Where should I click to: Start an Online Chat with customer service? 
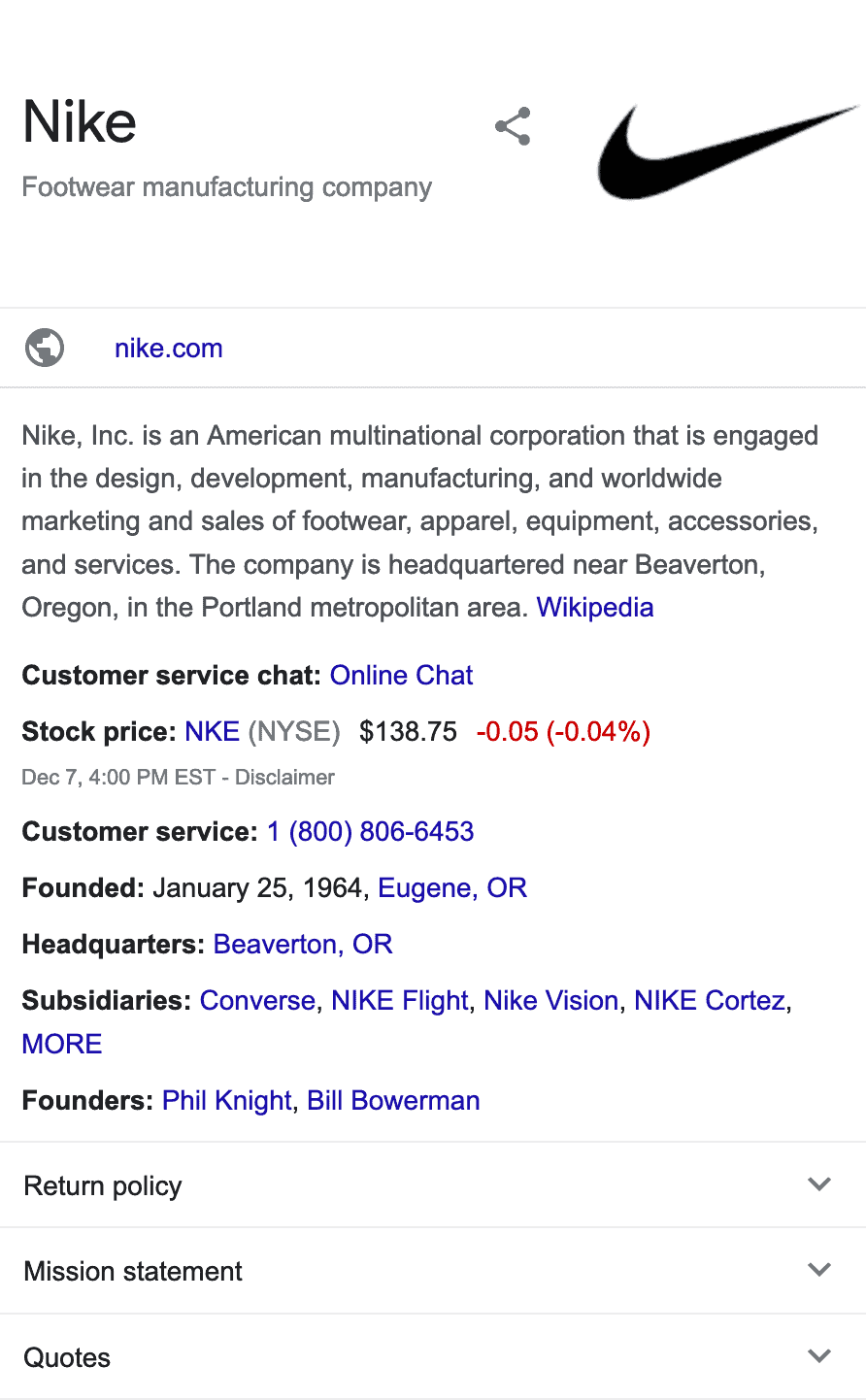[x=401, y=675]
